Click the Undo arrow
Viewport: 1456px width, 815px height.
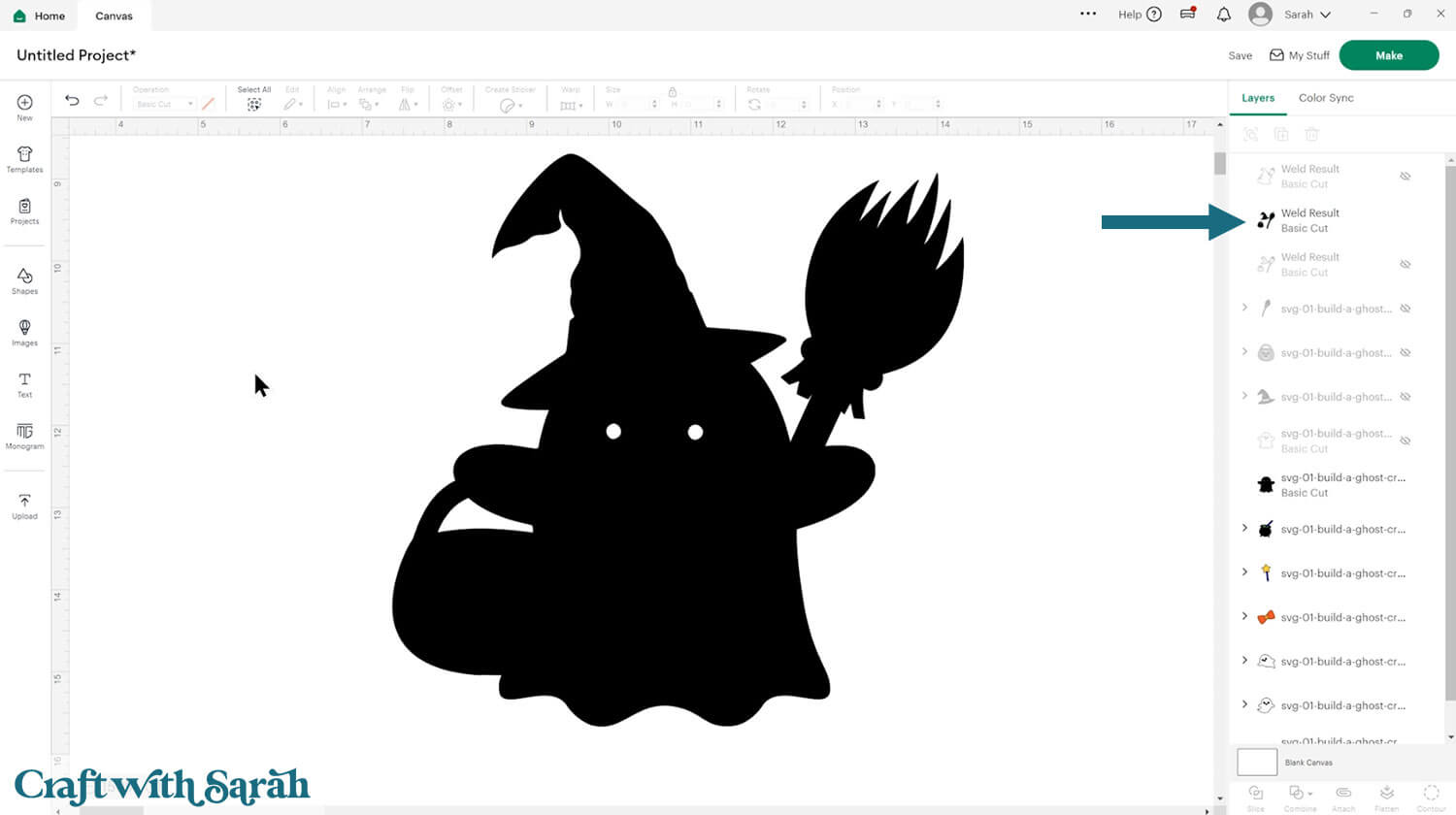pos(72,100)
